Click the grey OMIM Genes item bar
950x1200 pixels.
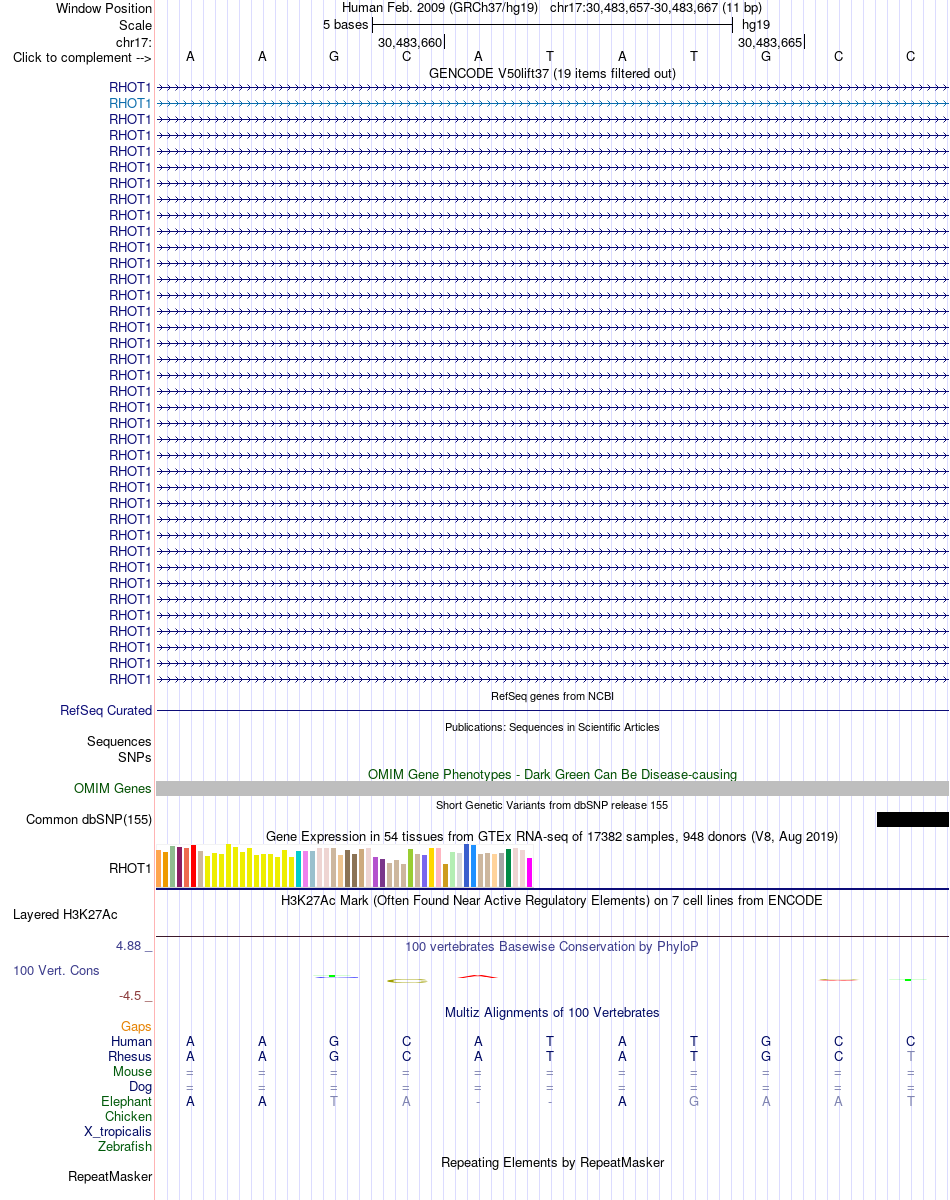tap(552, 789)
